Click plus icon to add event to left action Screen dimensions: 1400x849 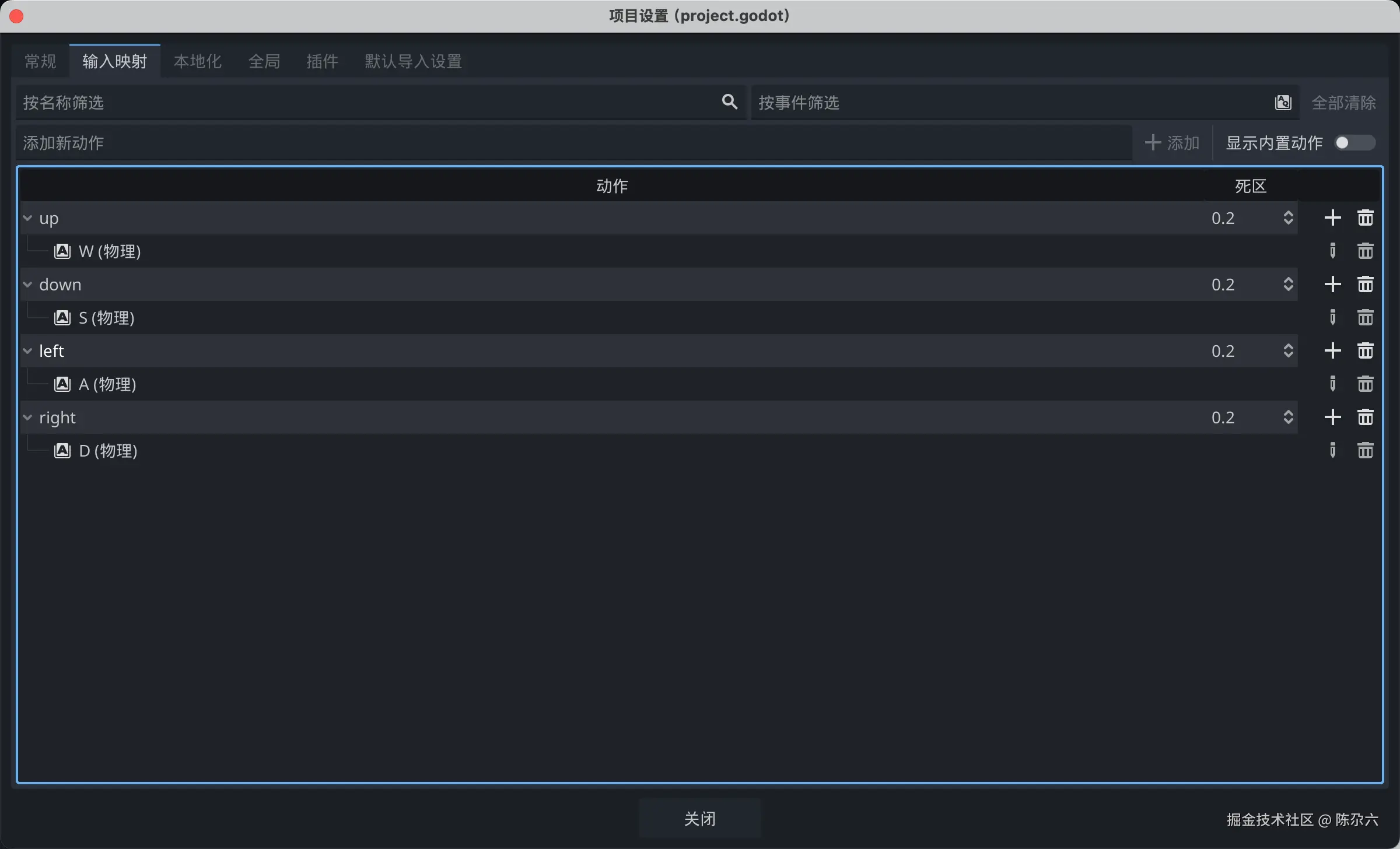(1332, 351)
